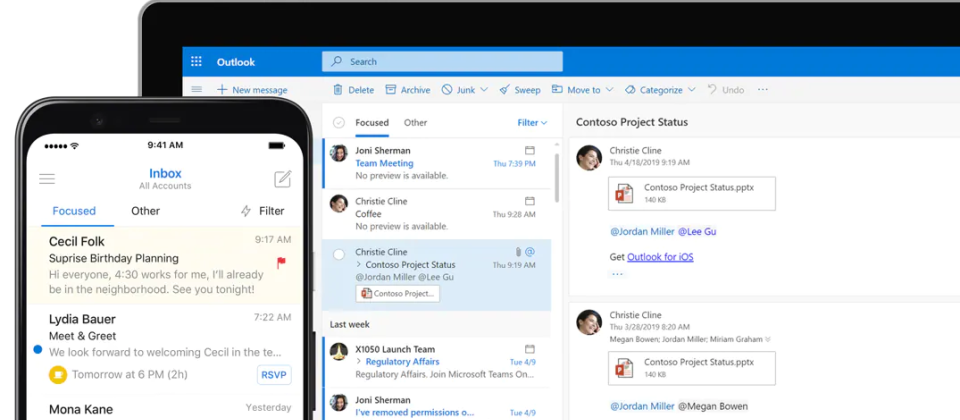Viewport: 960px width, 420px height.
Task: Expand the Contoso Project Status conversation chevron
Action: (359, 265)
